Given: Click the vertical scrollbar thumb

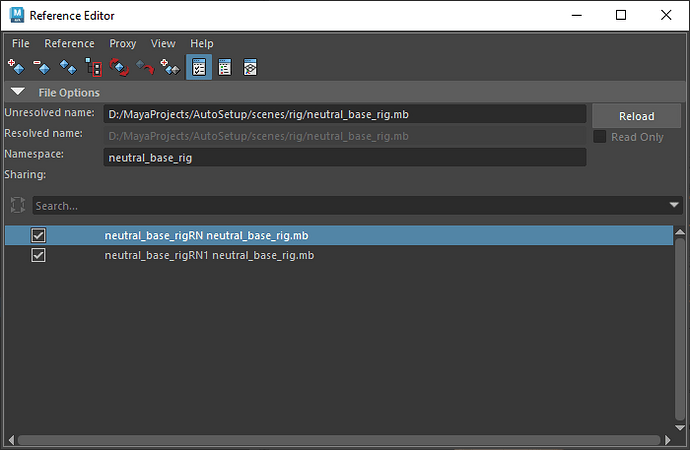Looking at the screenshot, I should tap(680, 329).
